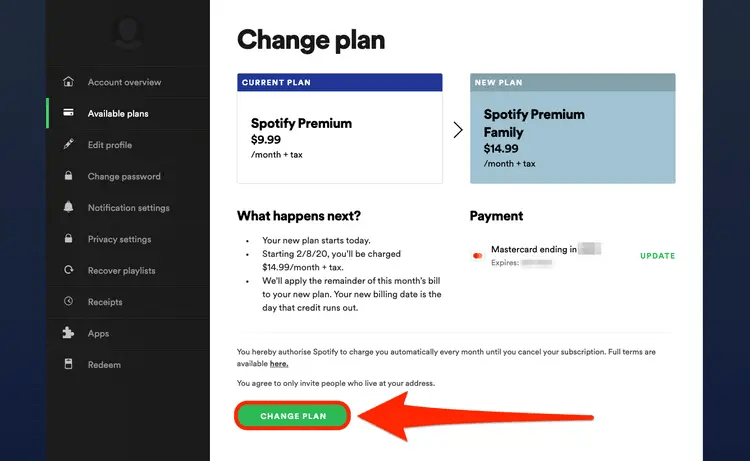
Task: Click the Receipts clock icon
Action: tap(68, 302)
